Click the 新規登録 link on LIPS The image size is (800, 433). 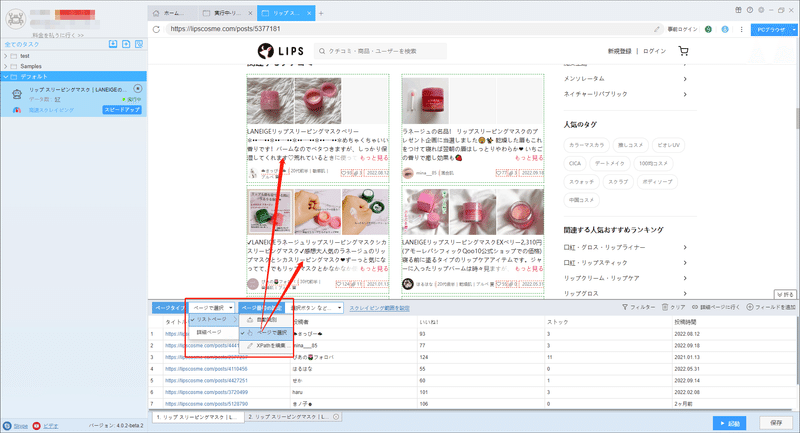[x=619, y=51]
